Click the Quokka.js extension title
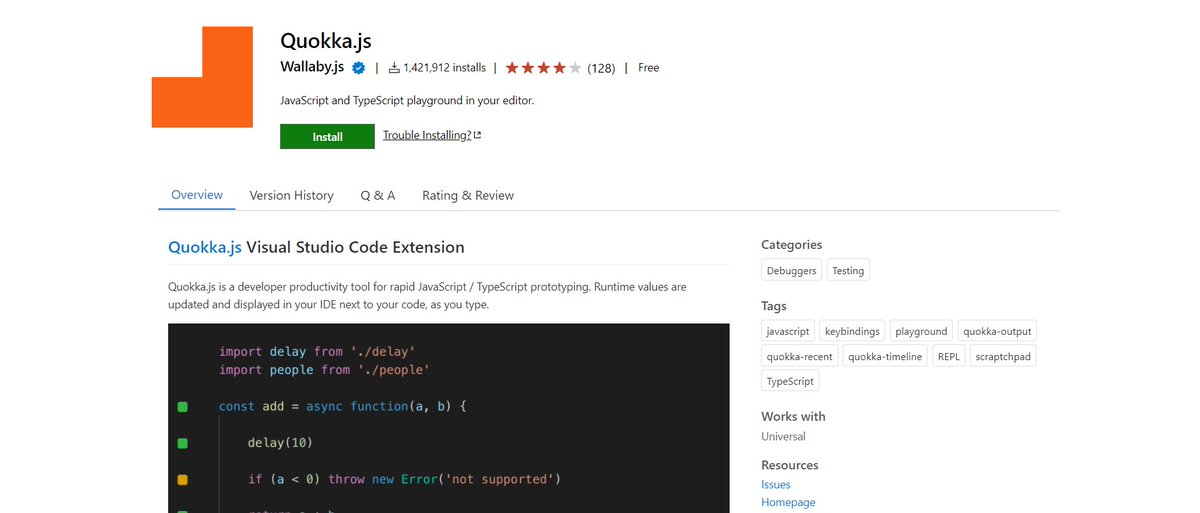This screenshot has height=513, width=1200. [x=326, y=41]
